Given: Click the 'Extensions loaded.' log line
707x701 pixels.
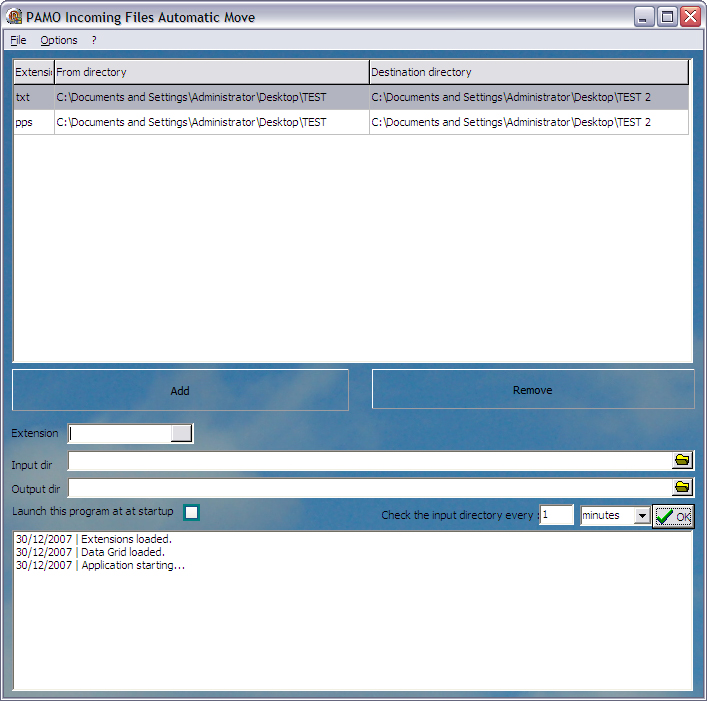Looking at the screenshot, I should [x=94, y=539].
